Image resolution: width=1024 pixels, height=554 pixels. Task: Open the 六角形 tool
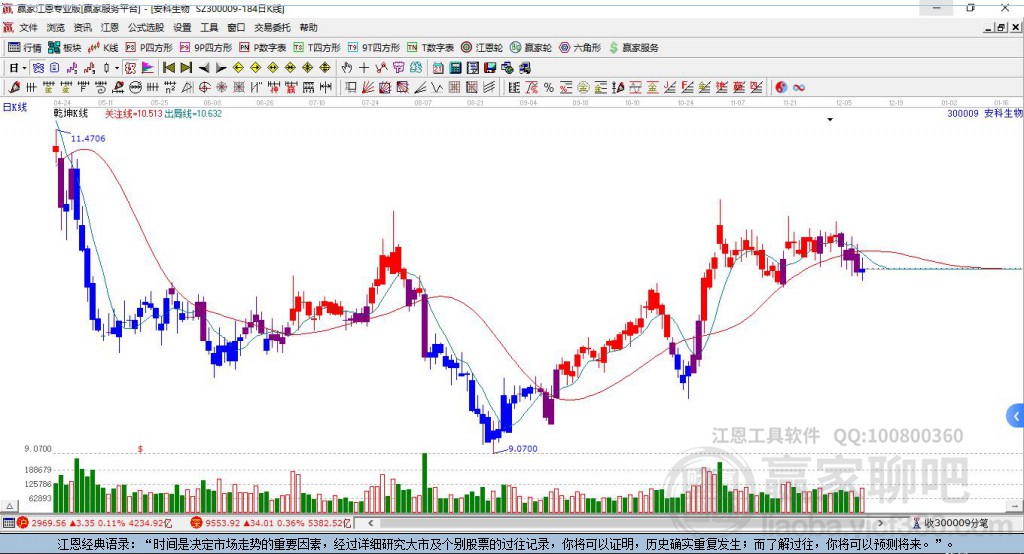(x=580, y=48)
